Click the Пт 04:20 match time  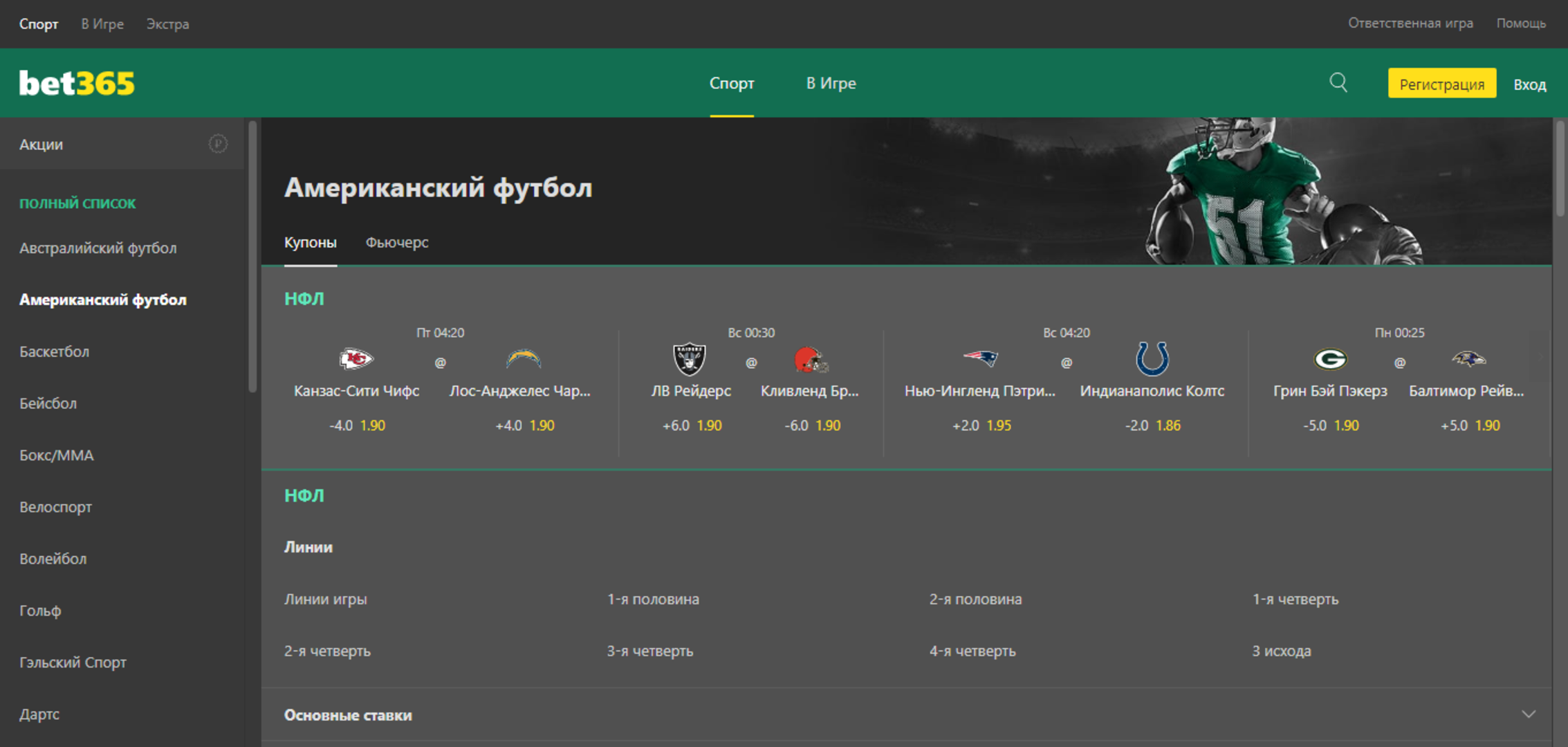point(440,333)
